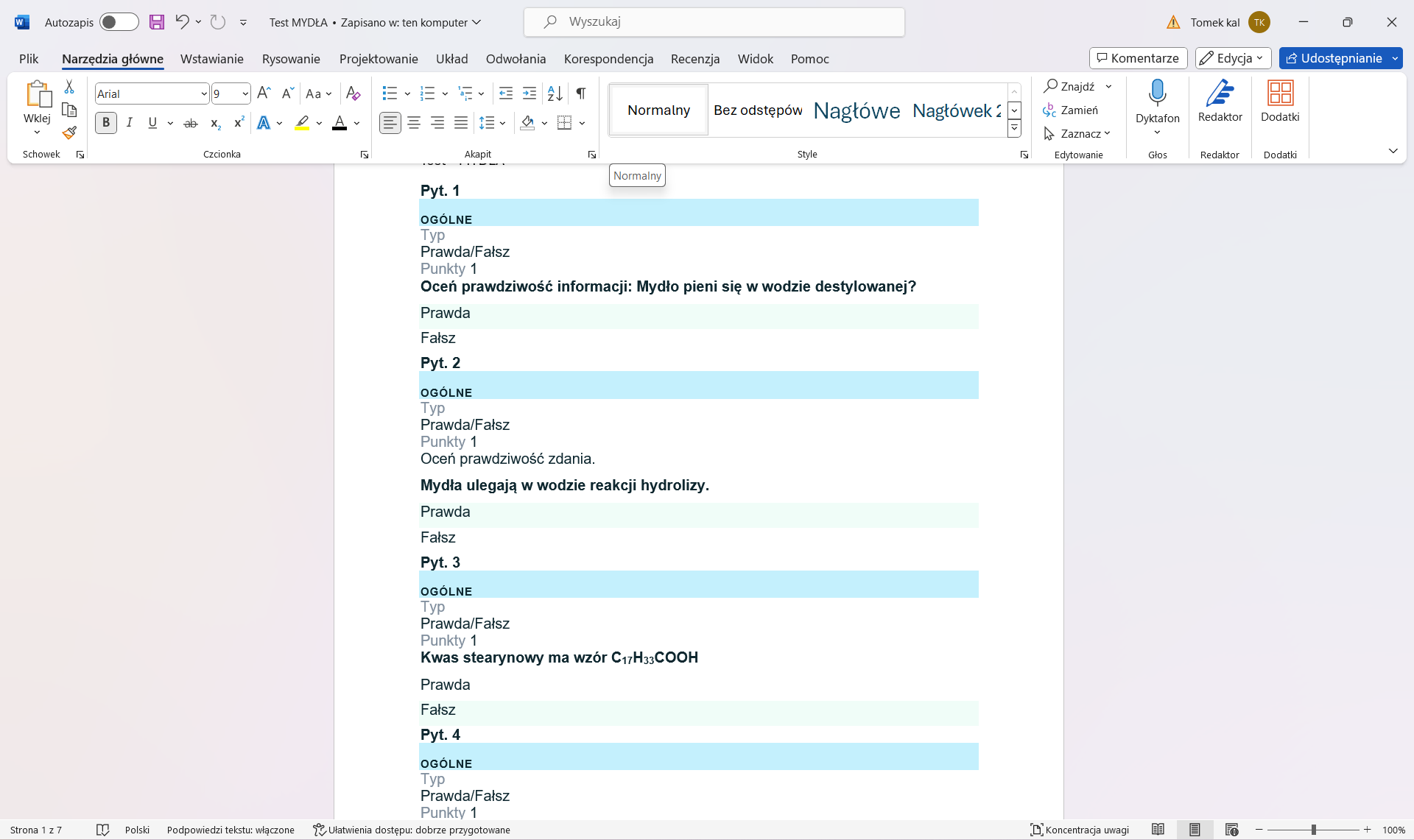Viewport: 1414px width, 840px height.
Task: Click the Format Painter brush icon
Action: point(69,133)
